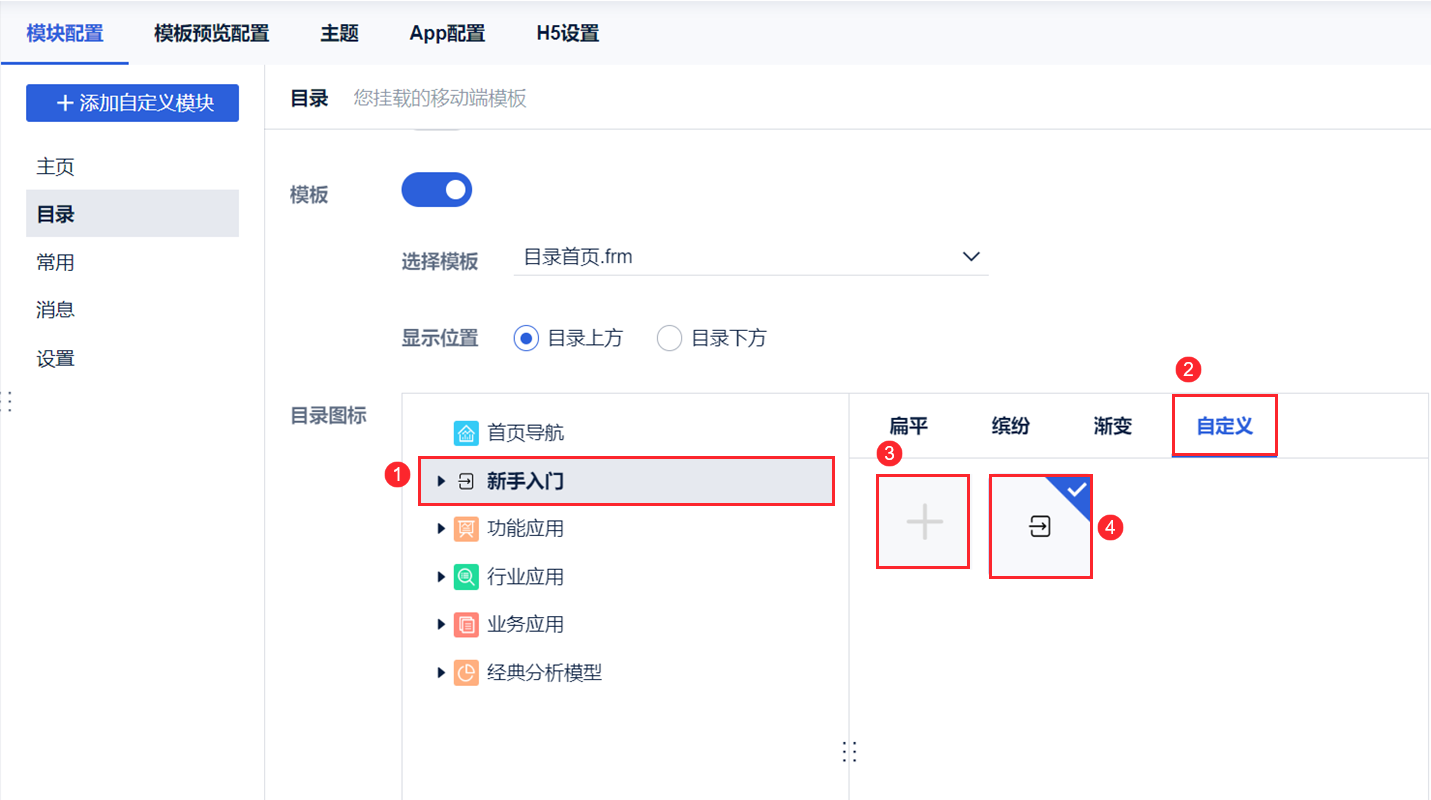Click the drag handle dots below the icon list
Image resolution: width=1431 pixels, height=800 pixels.
[x=849, y=751]
